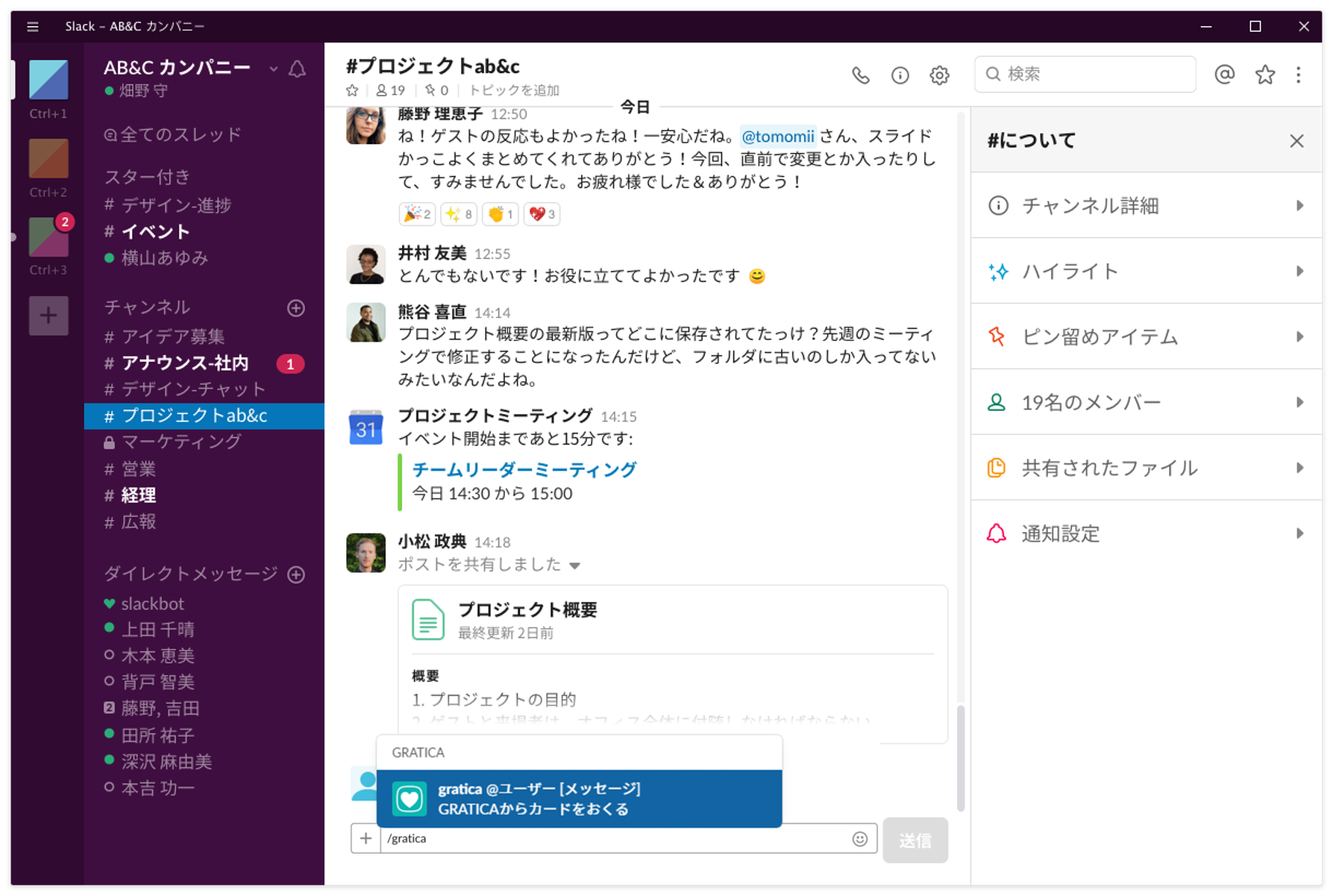
Task: Click the message list vertical scrollbar
Action: [960, 757]
